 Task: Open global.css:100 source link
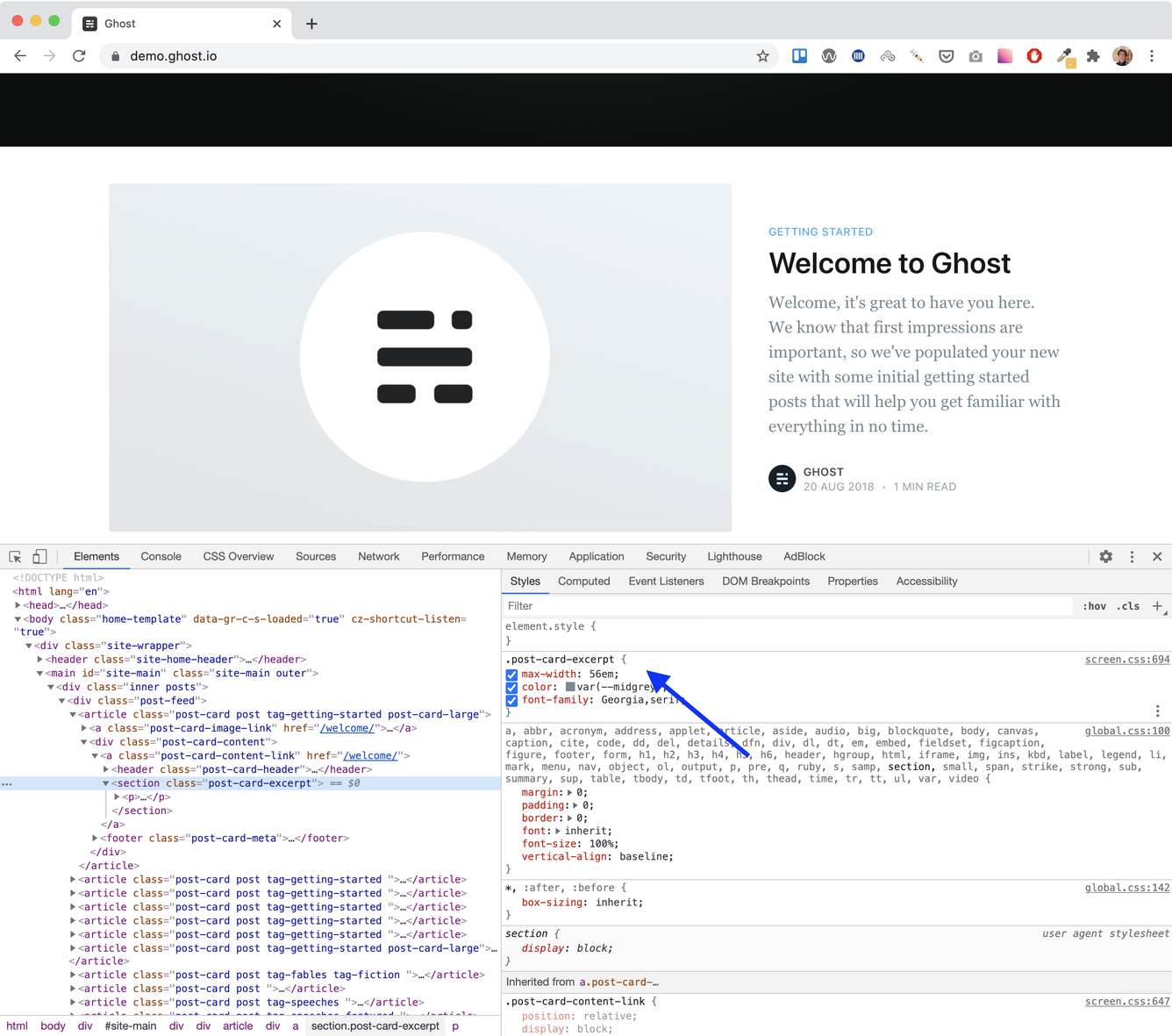1127,731
